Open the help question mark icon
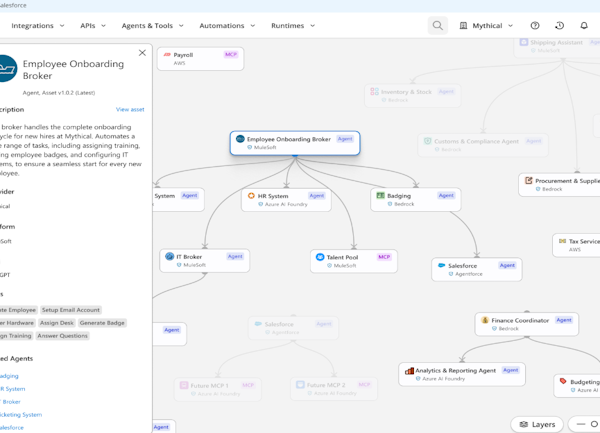 535,26
